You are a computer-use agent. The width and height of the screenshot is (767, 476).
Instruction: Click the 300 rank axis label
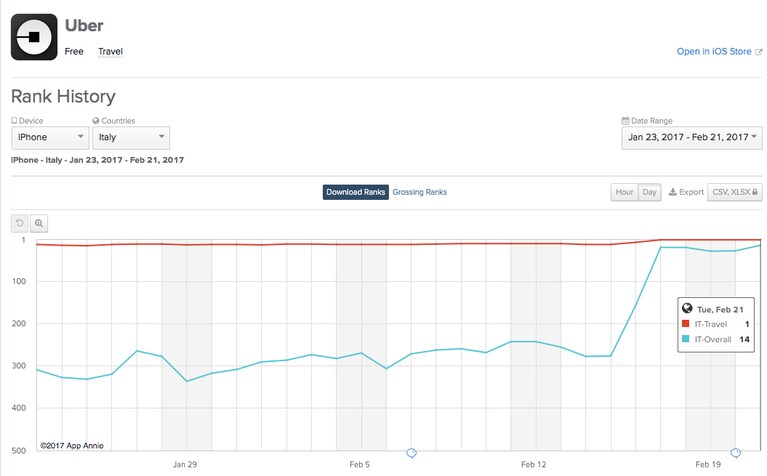coord(19,366)
